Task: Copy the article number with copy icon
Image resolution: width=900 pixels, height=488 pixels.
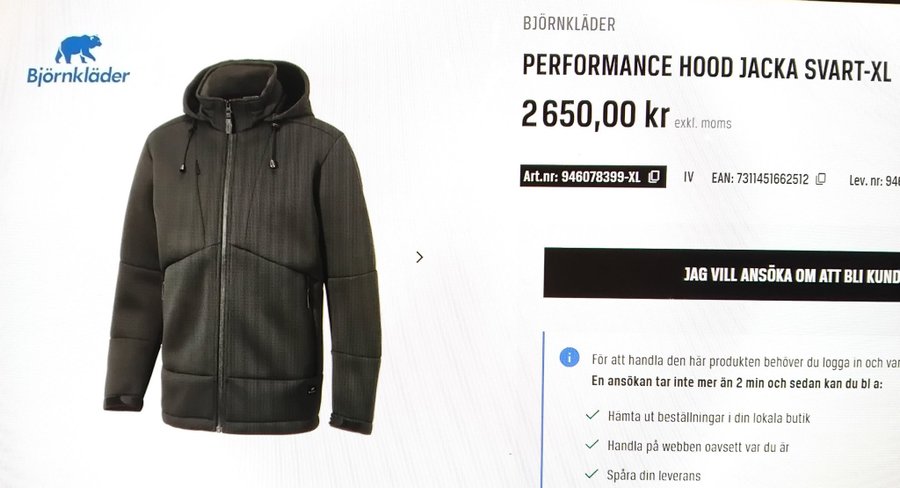Action: click(654, 177)
